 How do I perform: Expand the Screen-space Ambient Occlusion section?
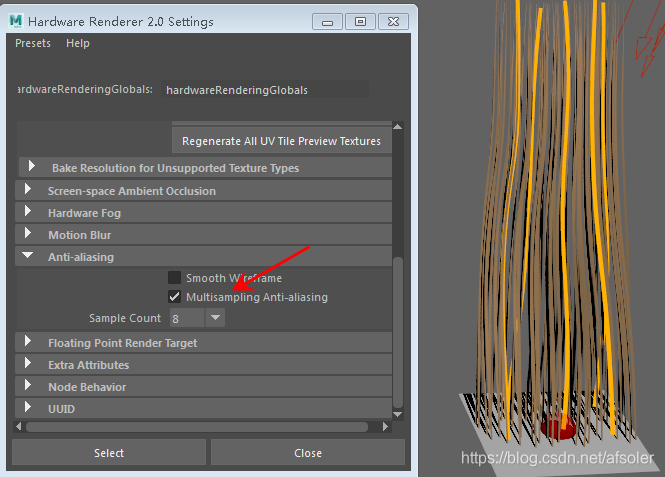[x=204, y=191]
